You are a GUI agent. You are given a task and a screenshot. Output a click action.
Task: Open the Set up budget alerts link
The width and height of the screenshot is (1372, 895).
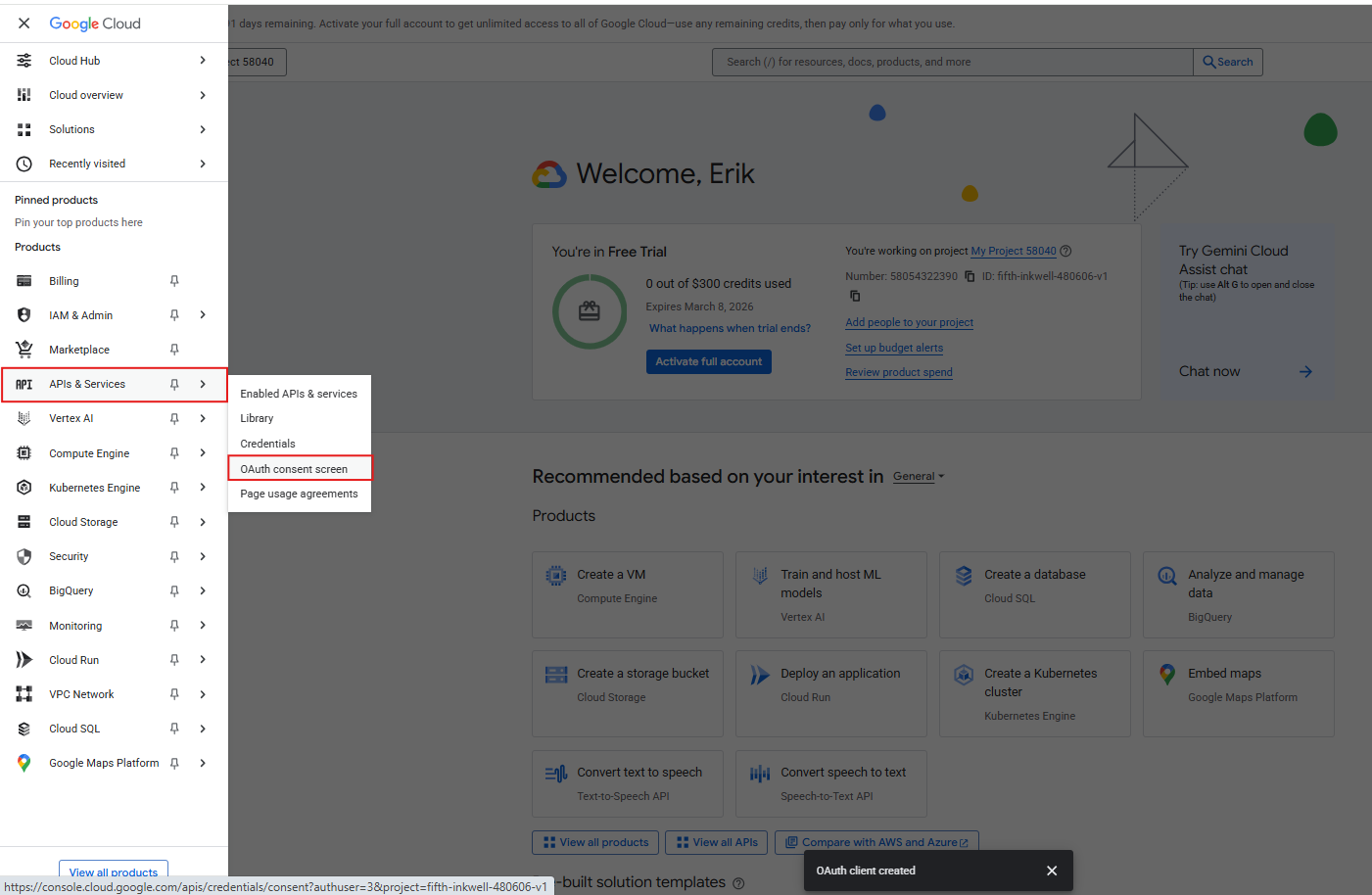point(894,348)
